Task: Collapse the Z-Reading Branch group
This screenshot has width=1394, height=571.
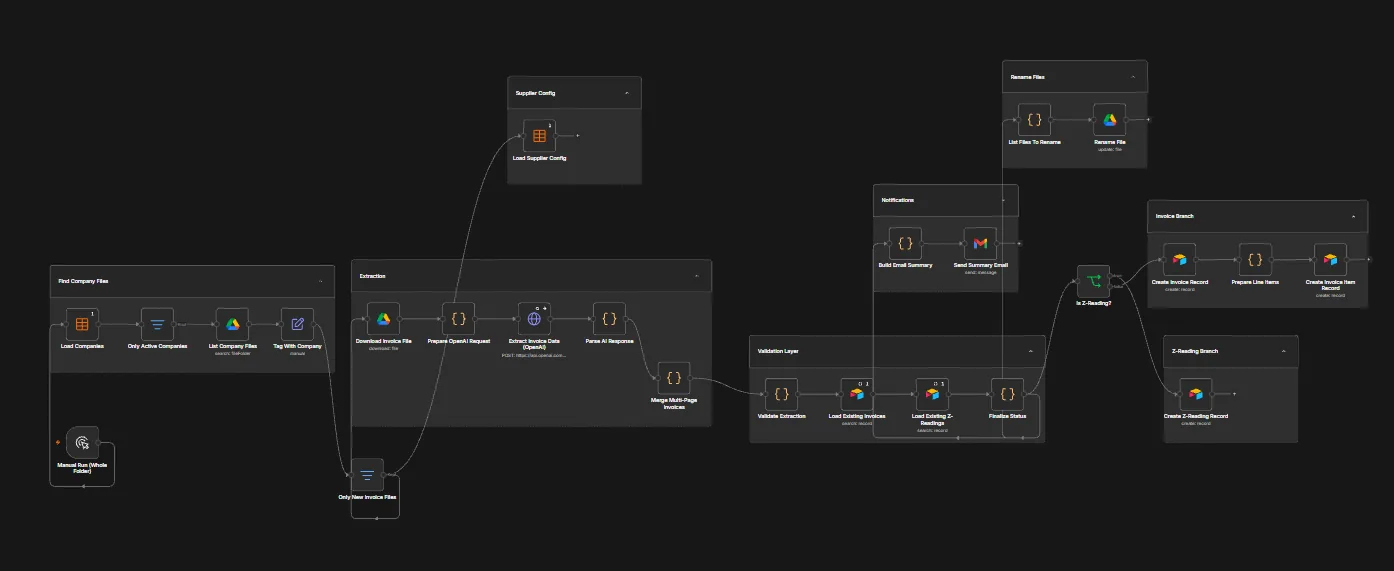Action: pos(1283,351)
